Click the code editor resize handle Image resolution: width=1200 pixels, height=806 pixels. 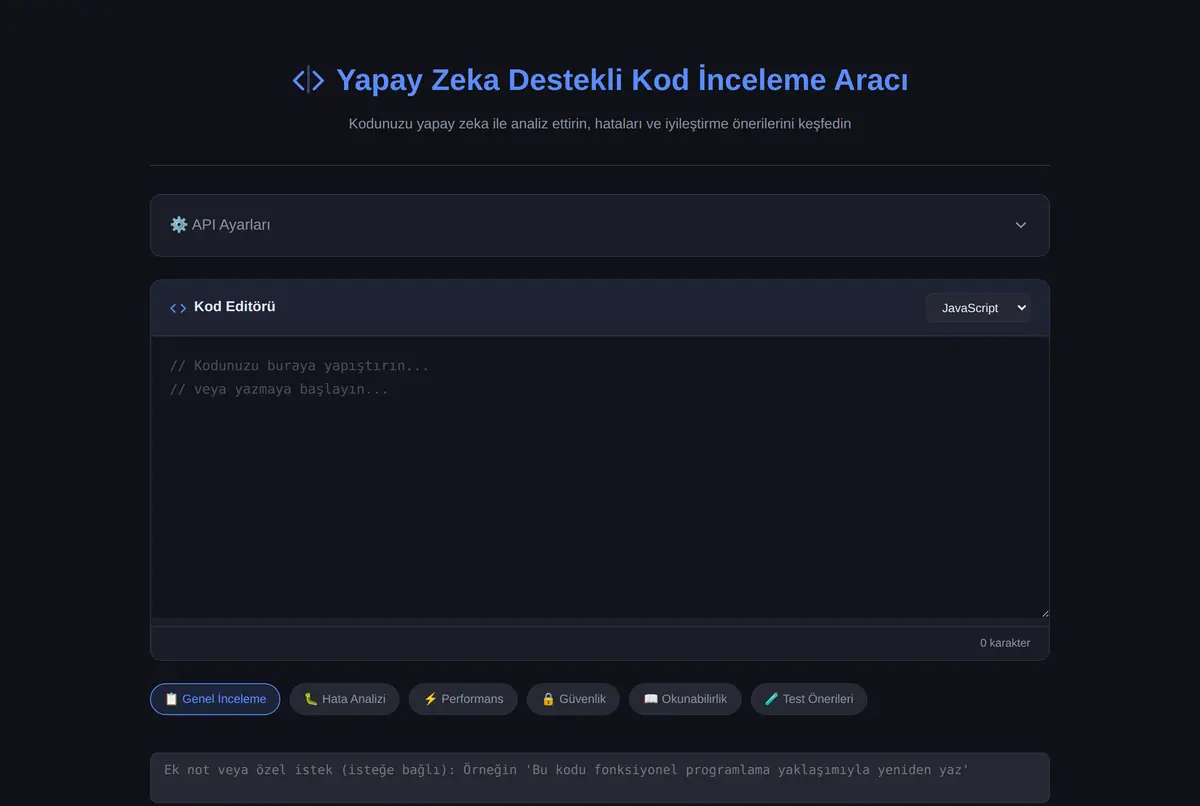[x=1044, y=612]
